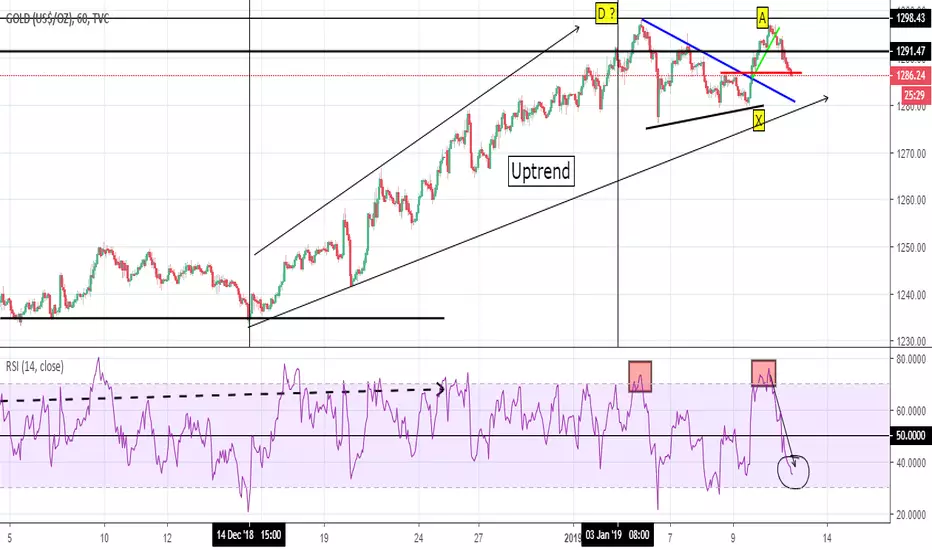Click the red 1286.24 current price label
This screenshot has height=550, width=932.
coord(911,76)
